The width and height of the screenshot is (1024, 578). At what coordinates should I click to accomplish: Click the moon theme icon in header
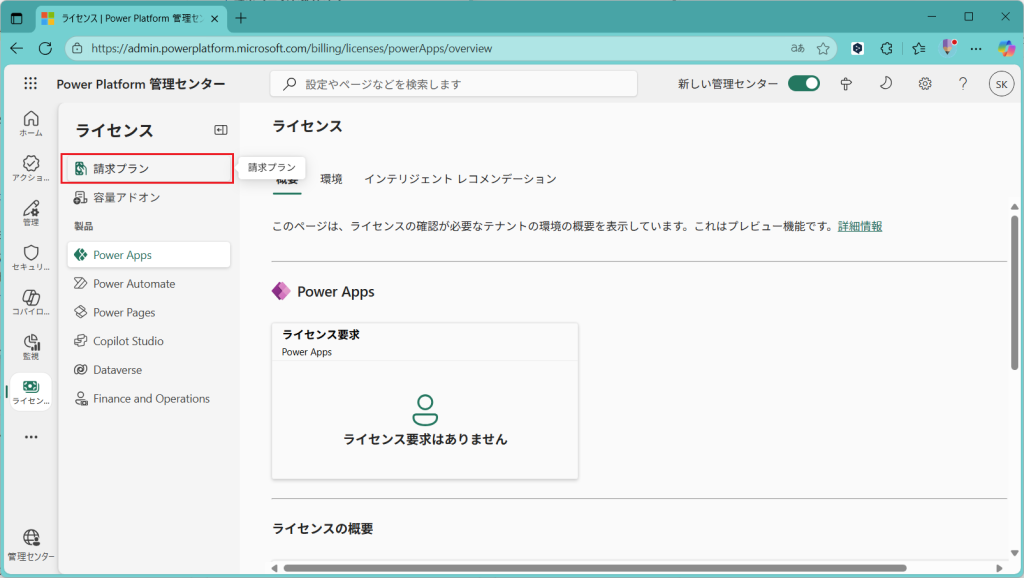tap(886, 84)
